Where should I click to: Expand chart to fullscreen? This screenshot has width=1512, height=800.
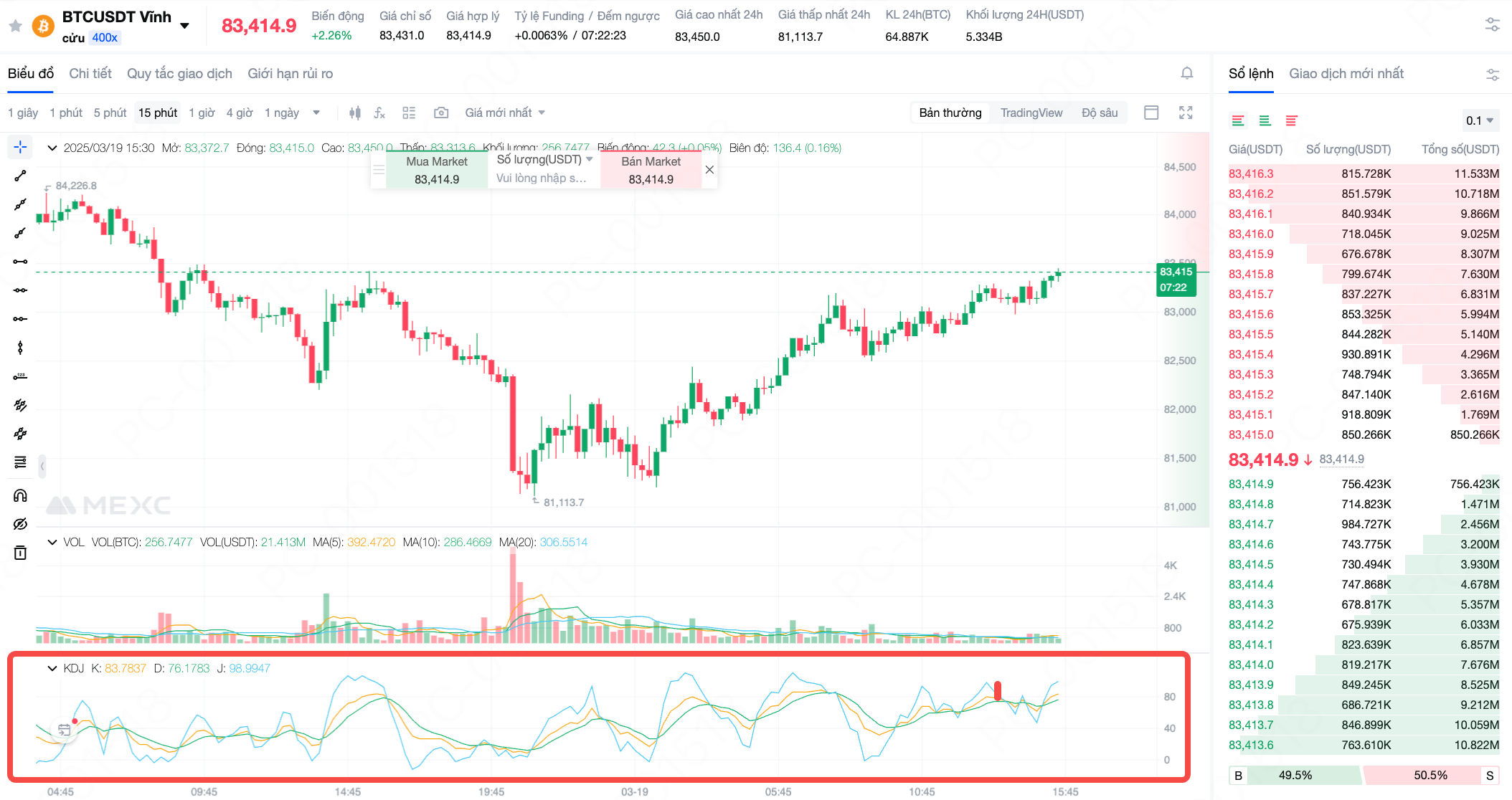click(1186, 113)
